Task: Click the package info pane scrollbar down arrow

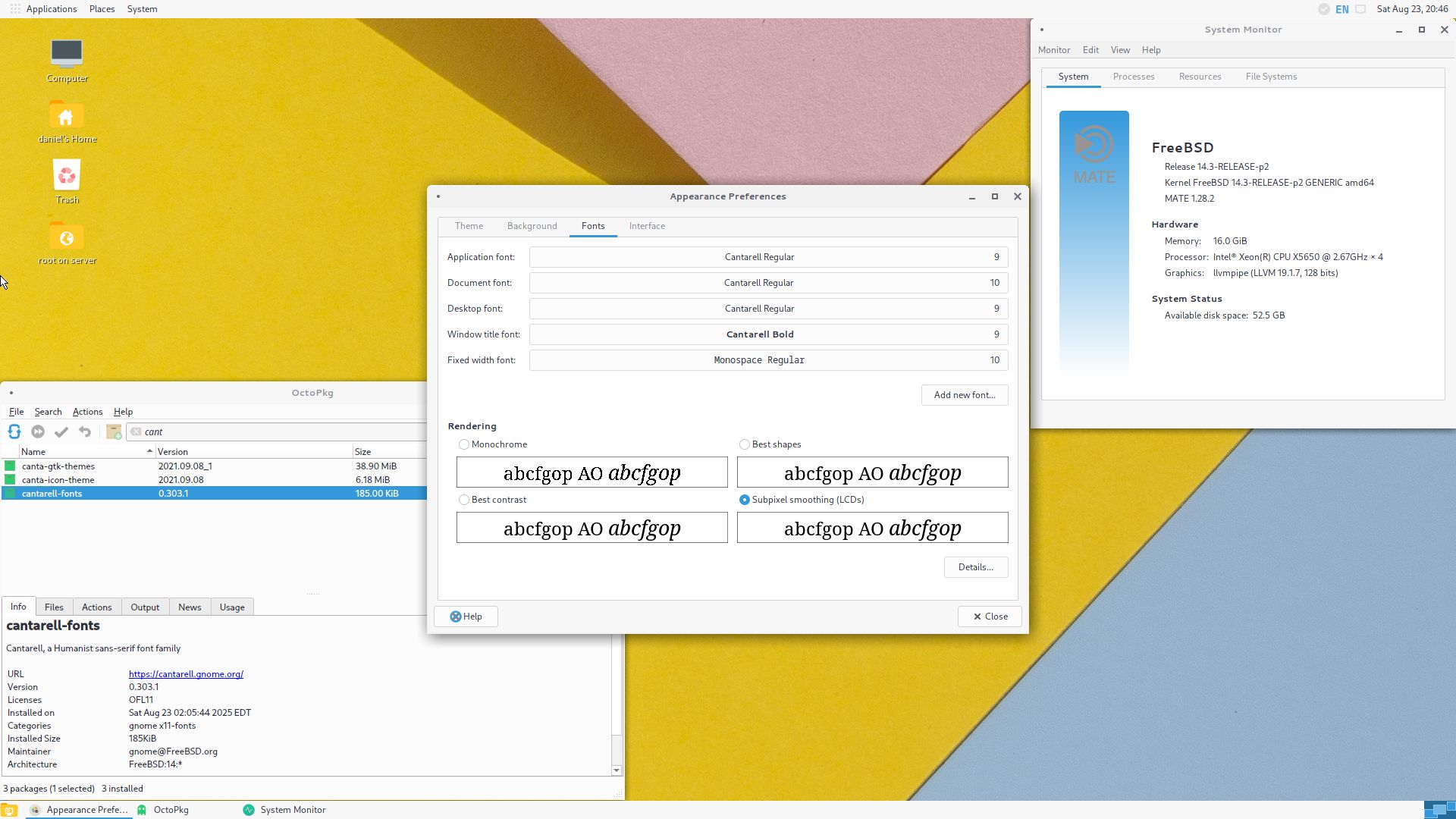Action: 617,770
